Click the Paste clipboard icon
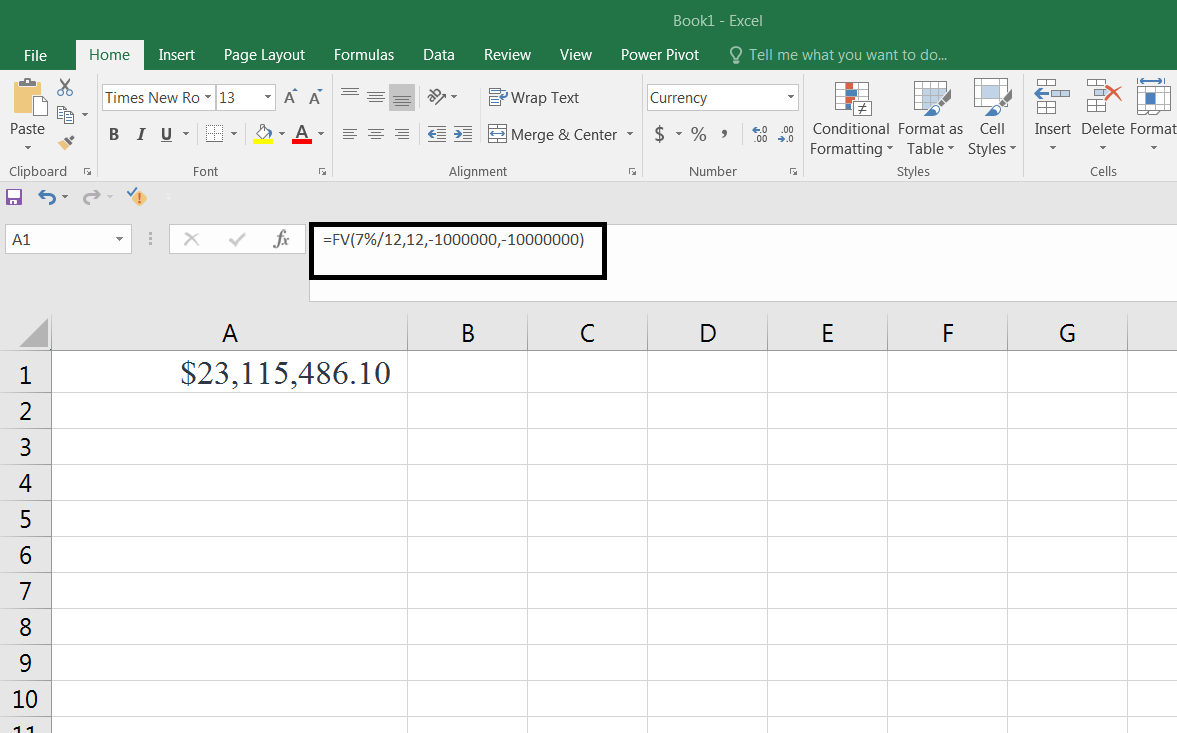The width and height of the screenshot is (1177, 733). click(x=29, y=98)
